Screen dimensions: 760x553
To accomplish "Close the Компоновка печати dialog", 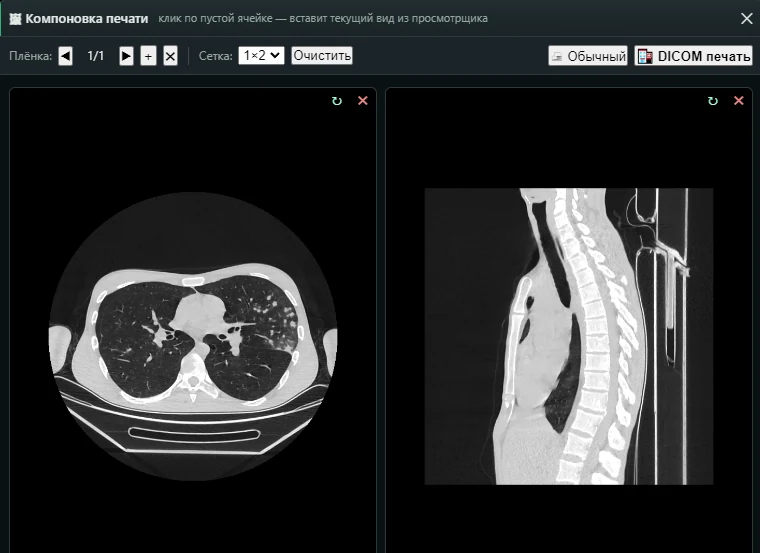I will pos(746,18).
